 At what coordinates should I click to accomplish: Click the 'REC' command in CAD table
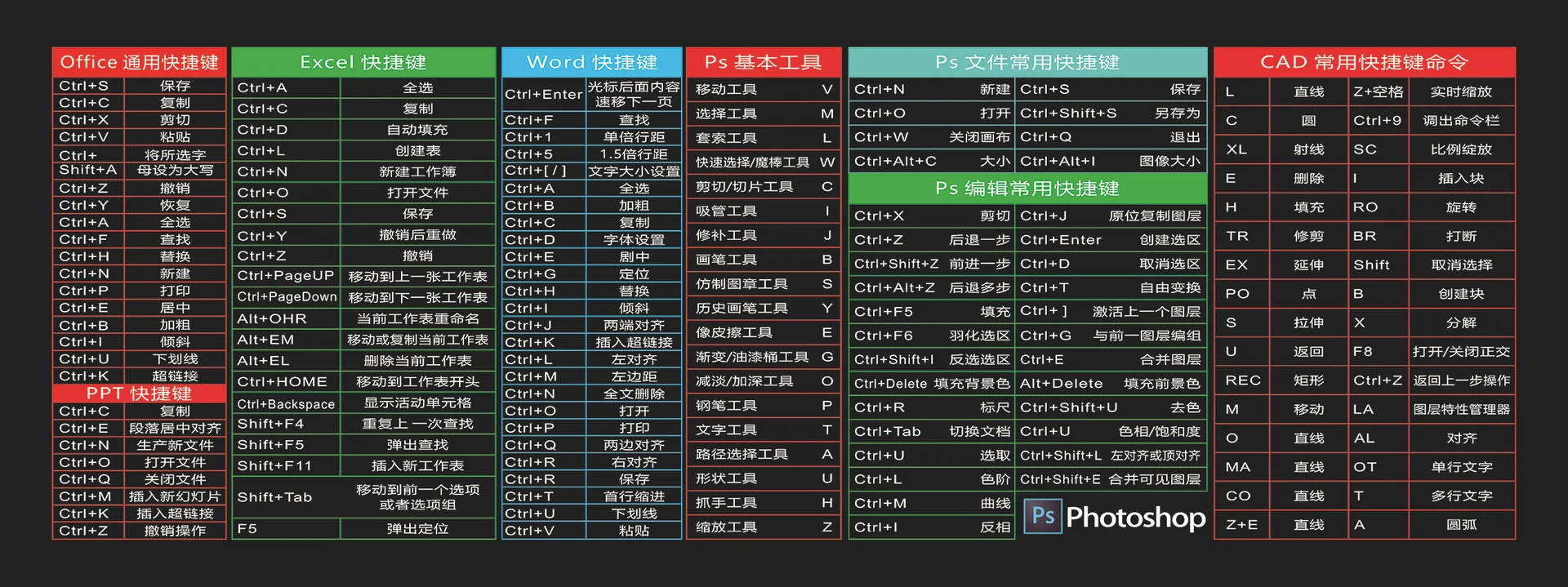1243,380
